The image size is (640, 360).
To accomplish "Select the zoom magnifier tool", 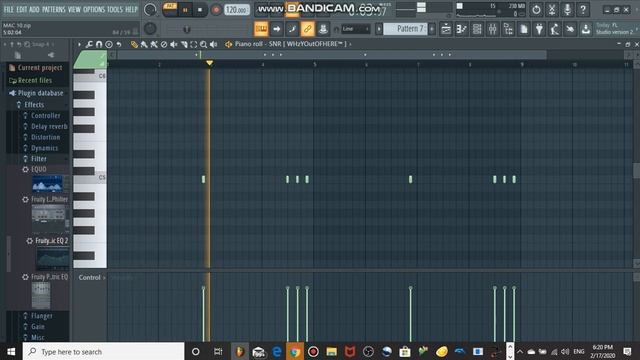I will coord(204,44).
